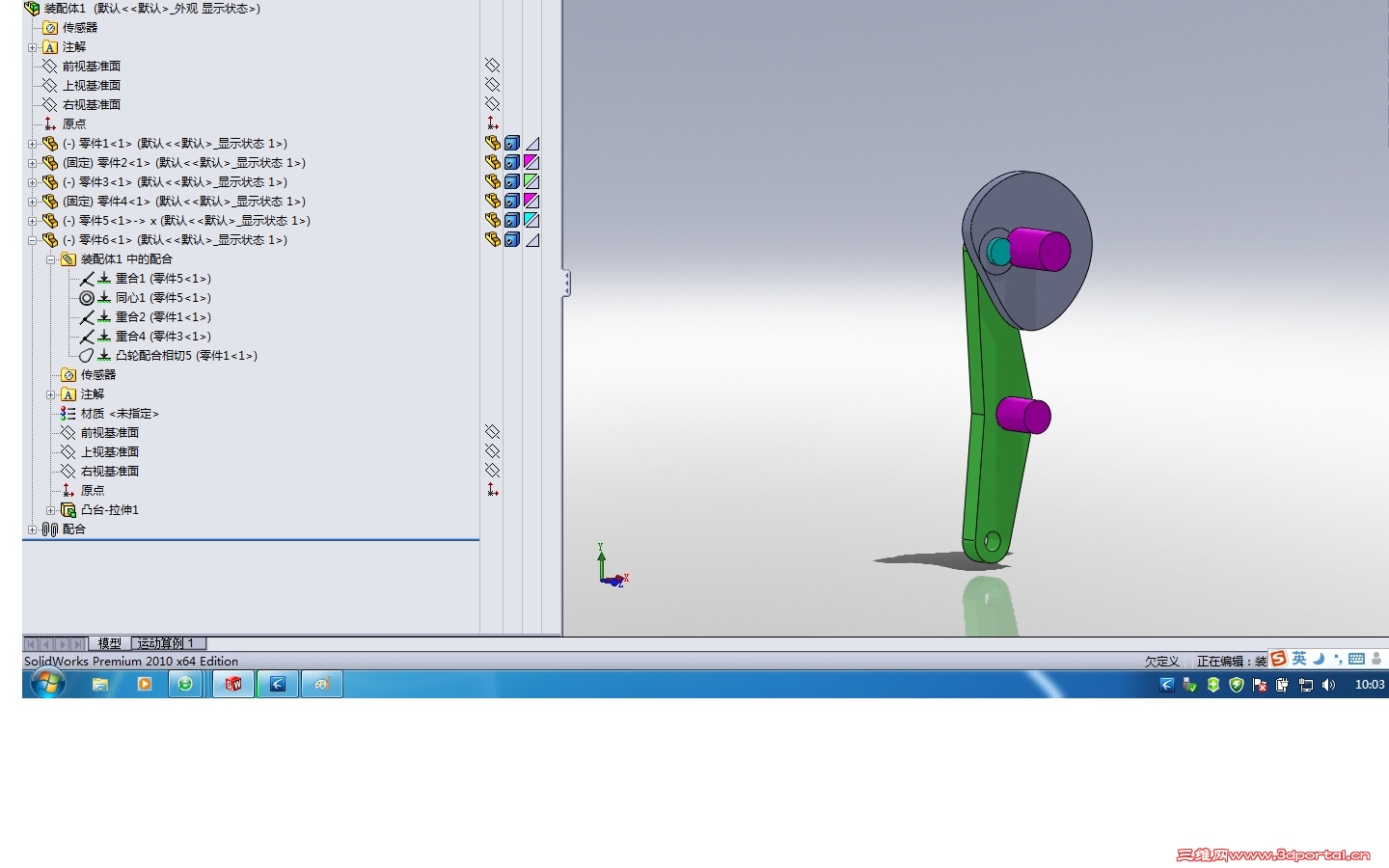Click the paperclip icon of the 配合 node
Screen dimensions: 1389x868
50,529
